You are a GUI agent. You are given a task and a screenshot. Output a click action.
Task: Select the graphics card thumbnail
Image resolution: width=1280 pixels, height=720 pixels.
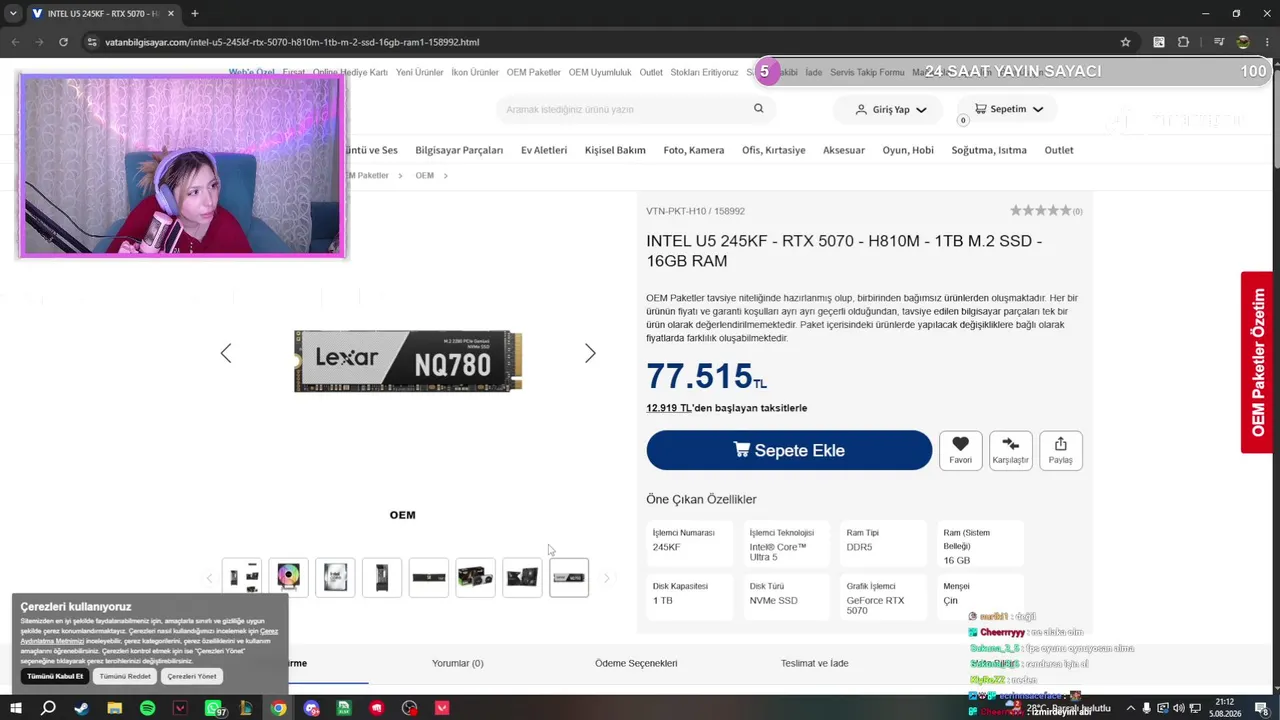click(x=475, y=577)
